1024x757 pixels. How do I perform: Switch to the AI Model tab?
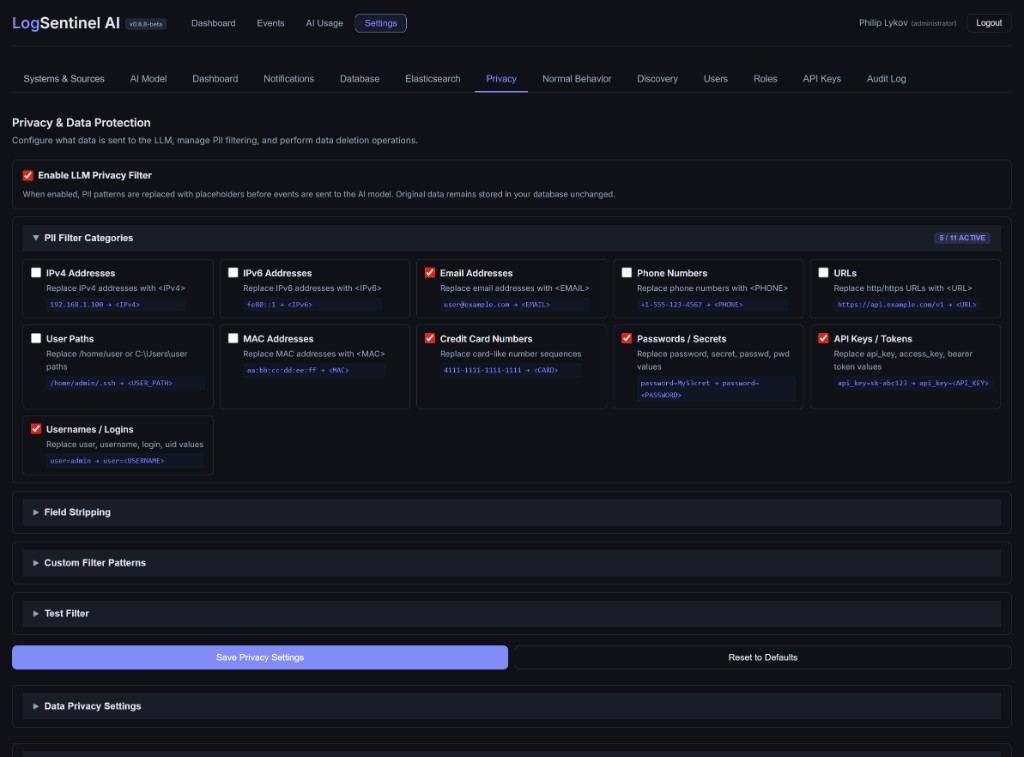148,78
